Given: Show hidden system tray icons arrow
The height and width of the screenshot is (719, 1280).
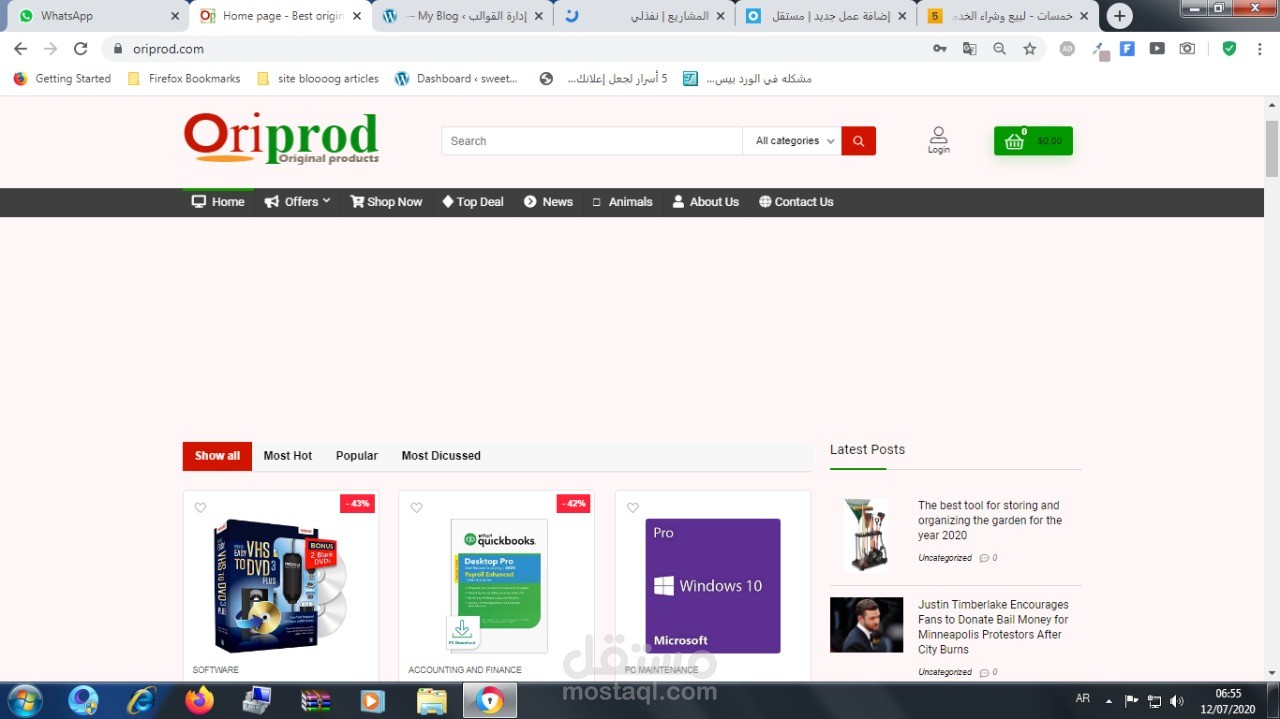Looking at the screenshot, I should (x=1108, y=701).
